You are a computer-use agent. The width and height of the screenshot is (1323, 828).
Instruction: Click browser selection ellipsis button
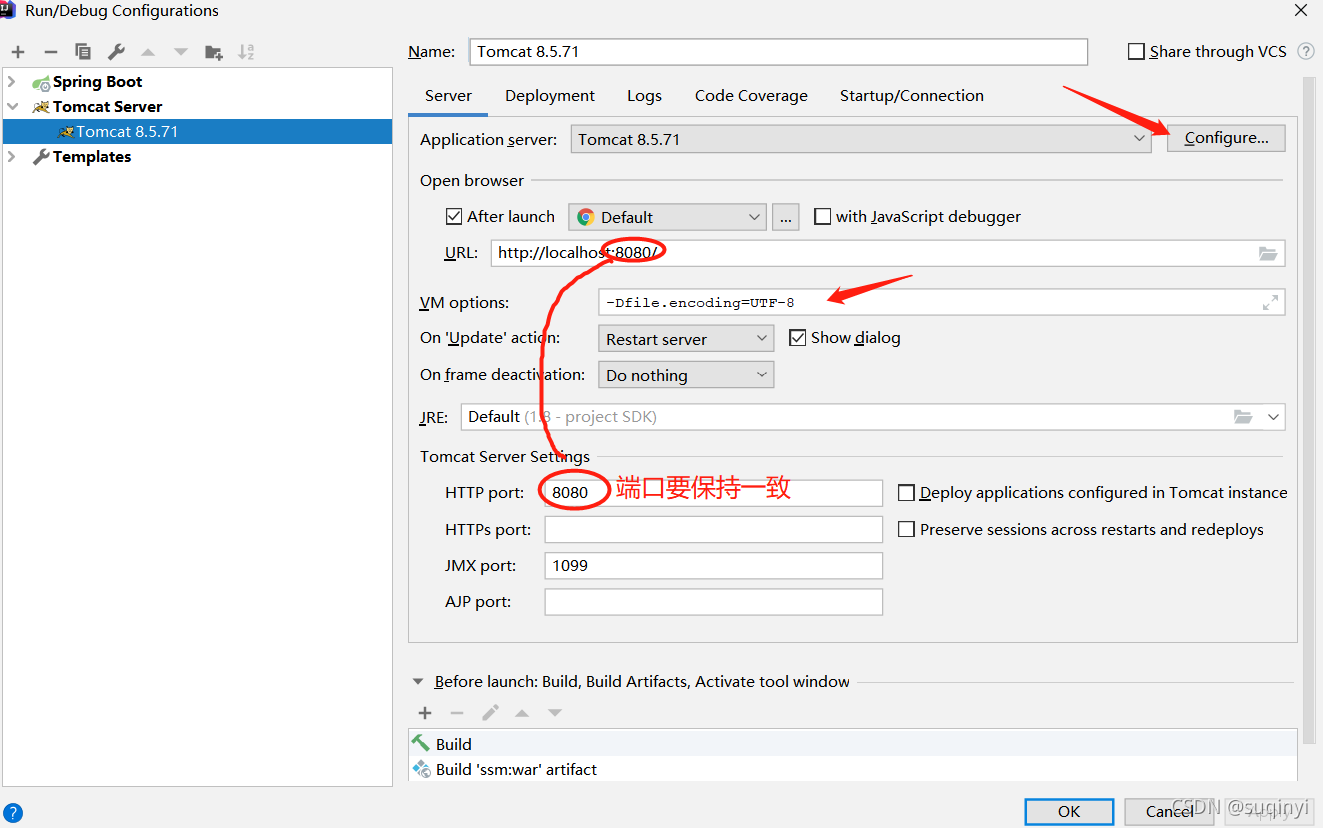(786, 217)
